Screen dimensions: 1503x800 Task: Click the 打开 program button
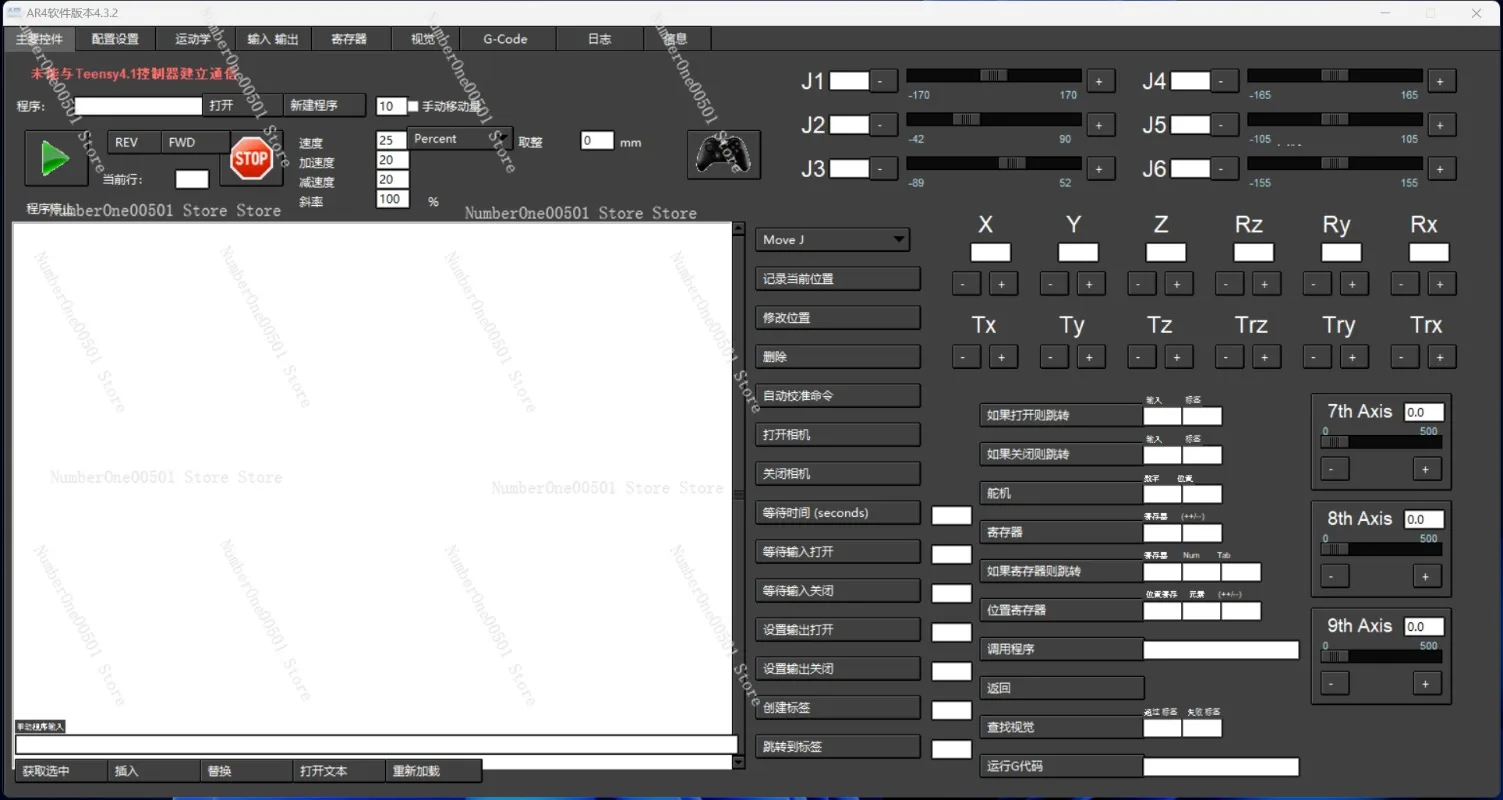(243, 105)
